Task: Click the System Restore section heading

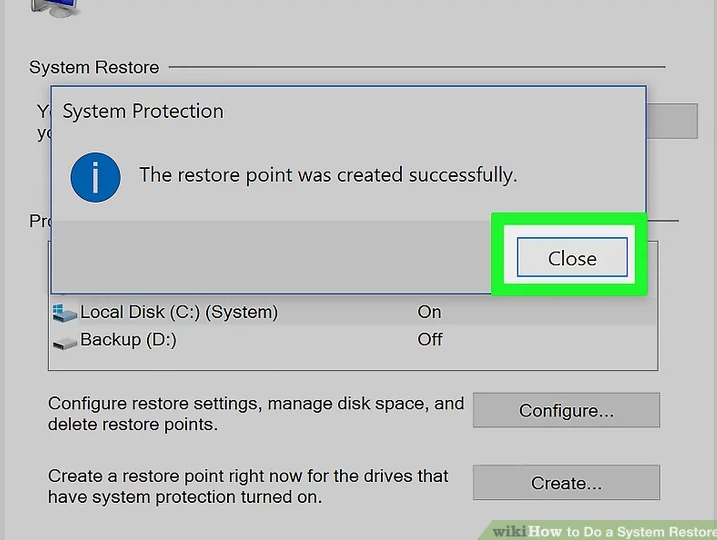Action: click(x=94, y=68)
